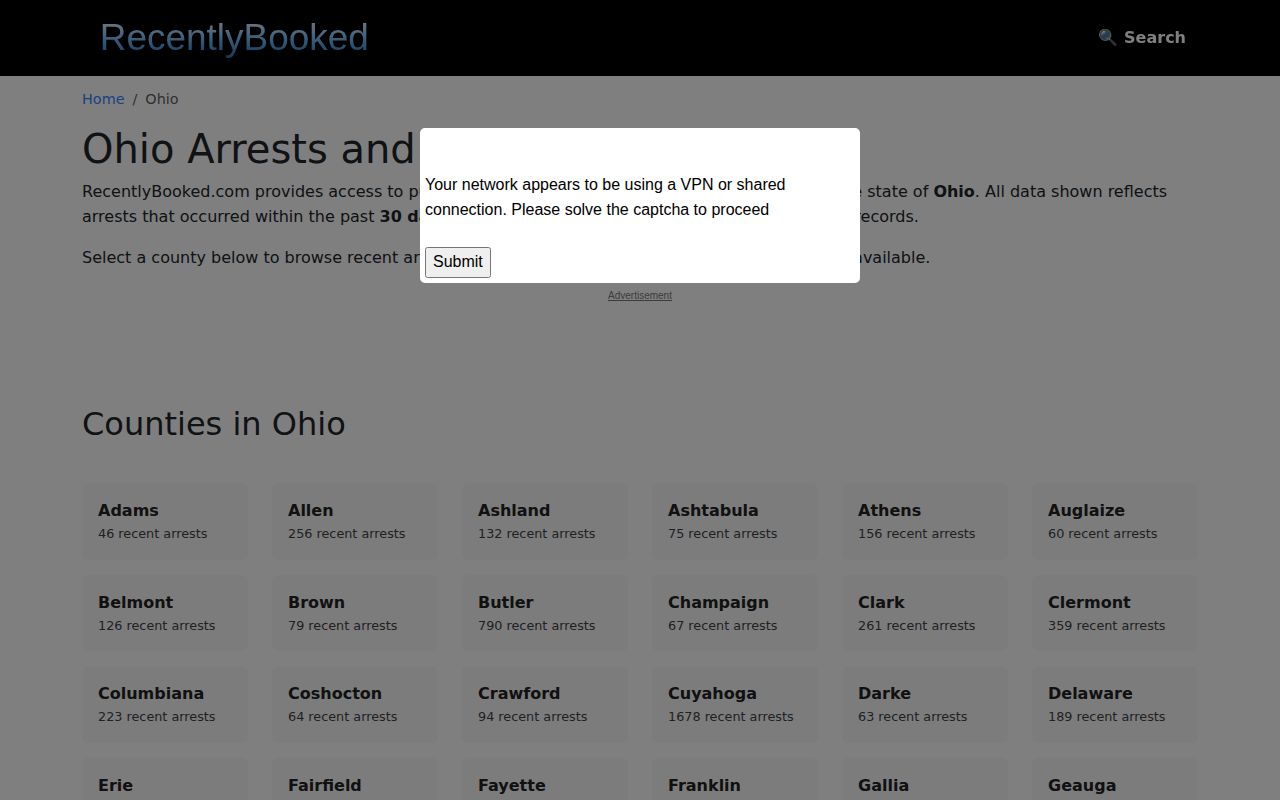Open Clark county arrests card
The height and width of the screenshot is (800, 1280).
click(925, 613)
